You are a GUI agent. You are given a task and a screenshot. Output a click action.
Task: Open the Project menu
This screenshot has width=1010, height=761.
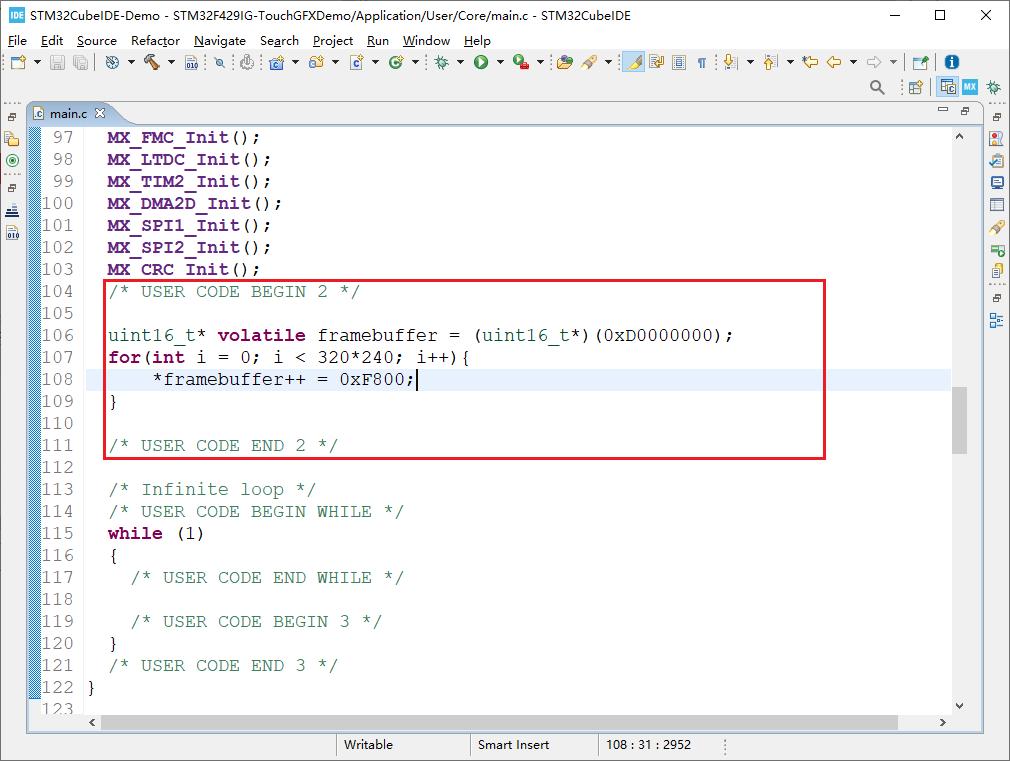(332, 40)
